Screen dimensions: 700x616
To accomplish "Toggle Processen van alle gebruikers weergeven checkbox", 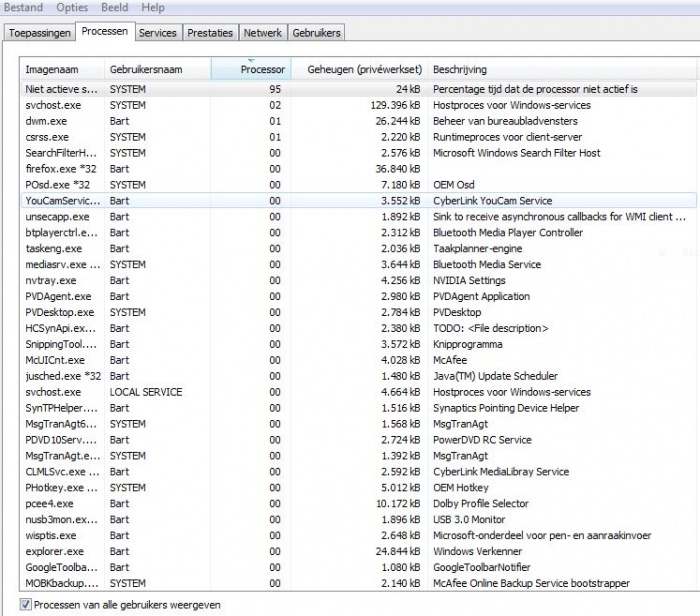I will coord(26,605).
